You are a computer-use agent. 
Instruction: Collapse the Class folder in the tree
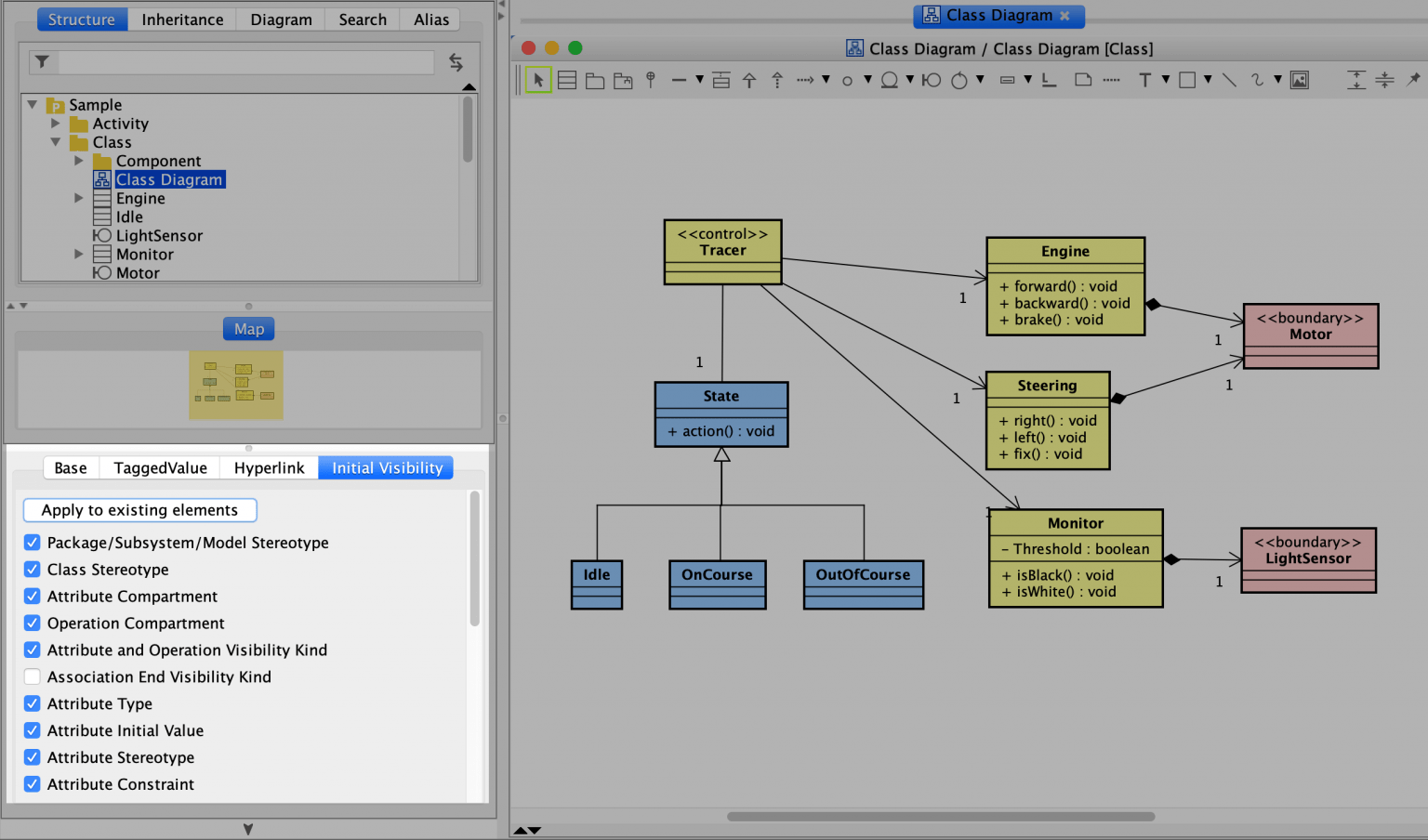pos(56,141)
